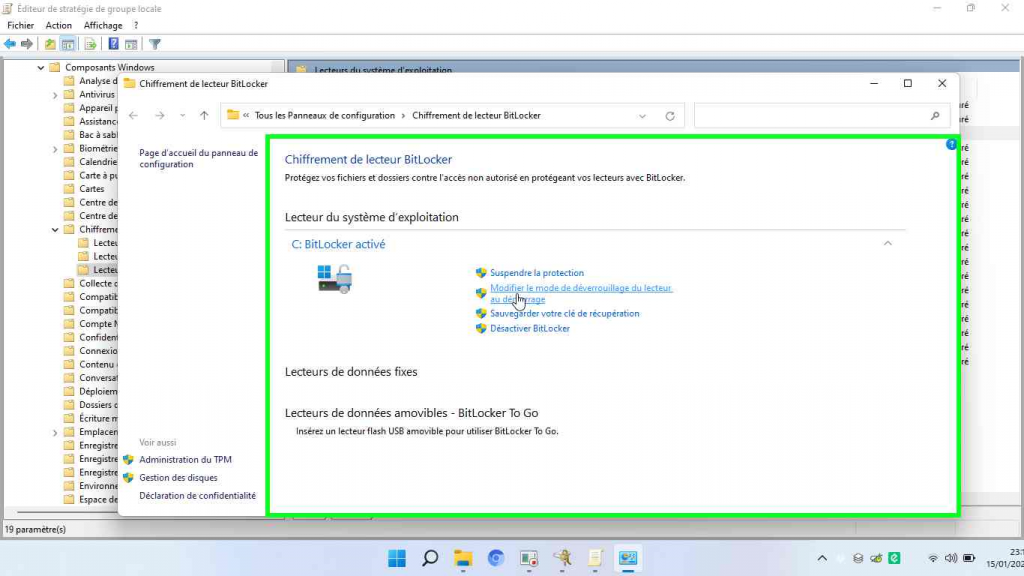Go up one level with up arrow
This screenshot has width=1024, height=576.
(x=204, y=116)
